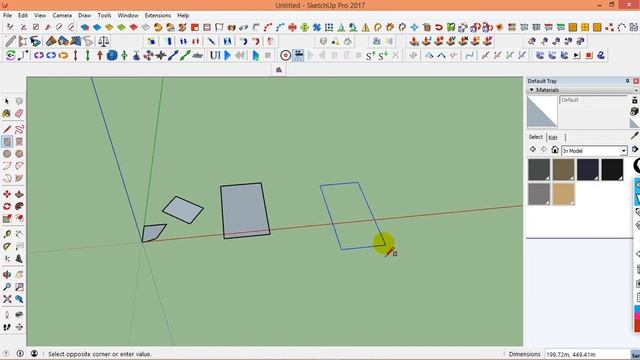Viewport: 640px width, 360px height.
Task: Click the scene tab above viewport
Action: (279, 70)
